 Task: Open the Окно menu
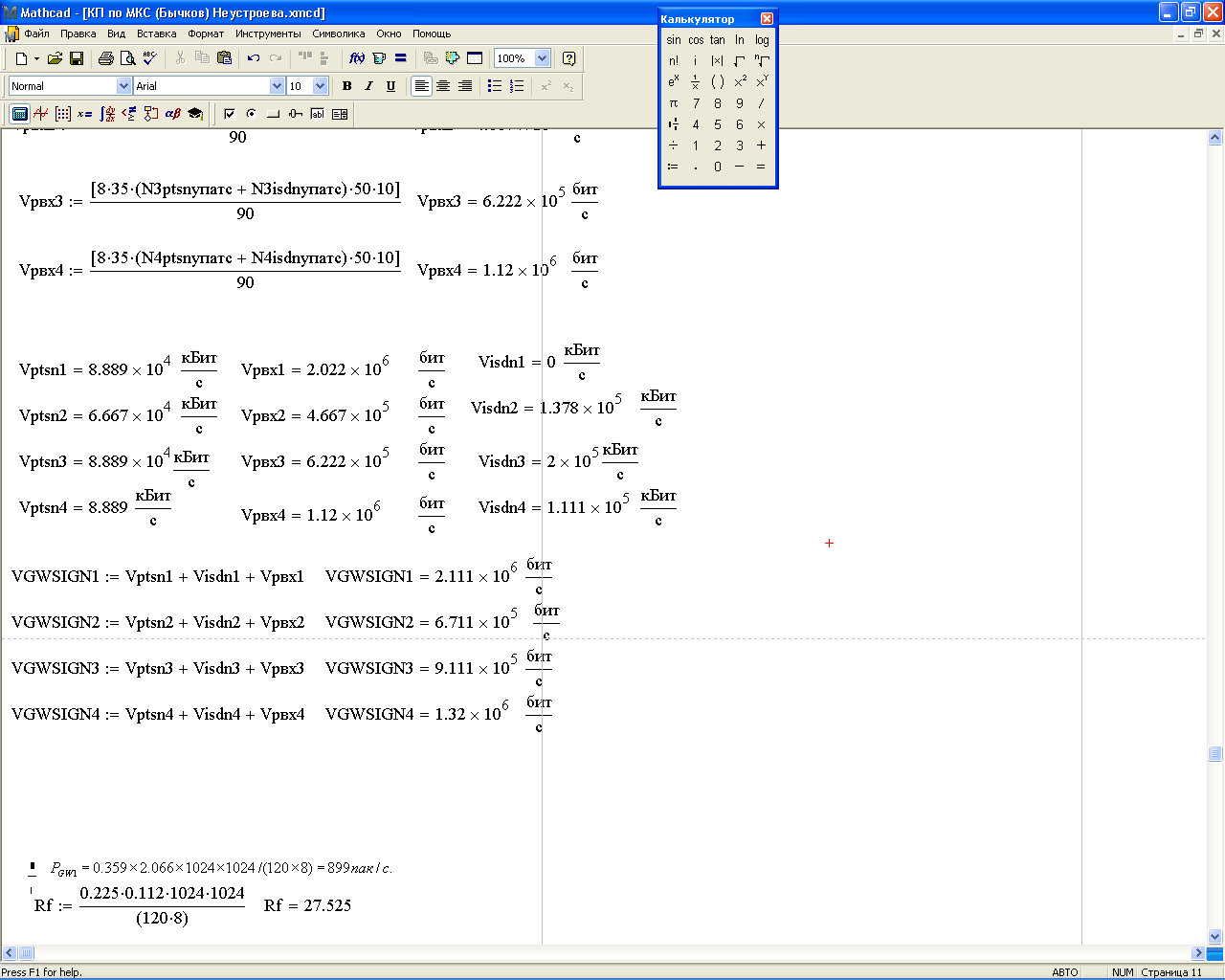[389, 33]
